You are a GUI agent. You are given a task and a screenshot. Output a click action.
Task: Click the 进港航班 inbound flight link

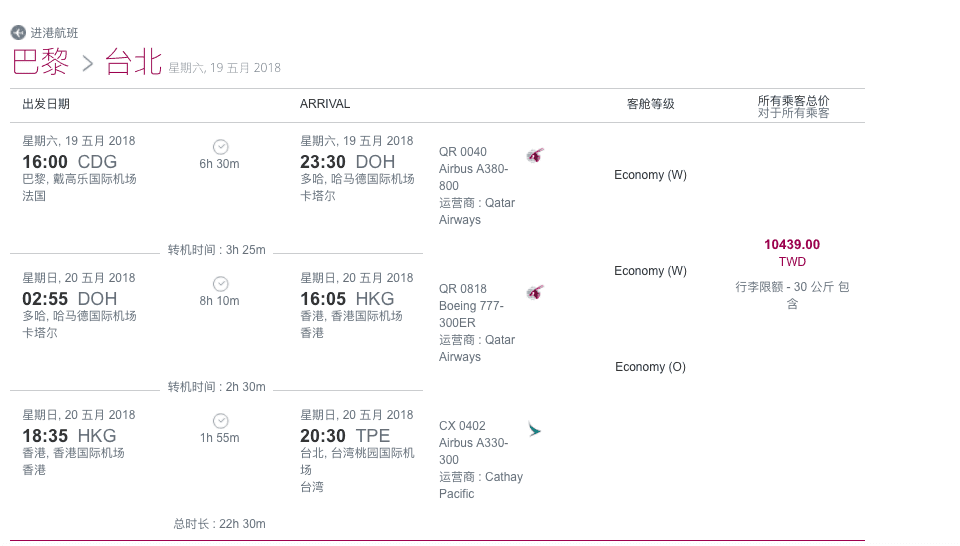(54, 33)
